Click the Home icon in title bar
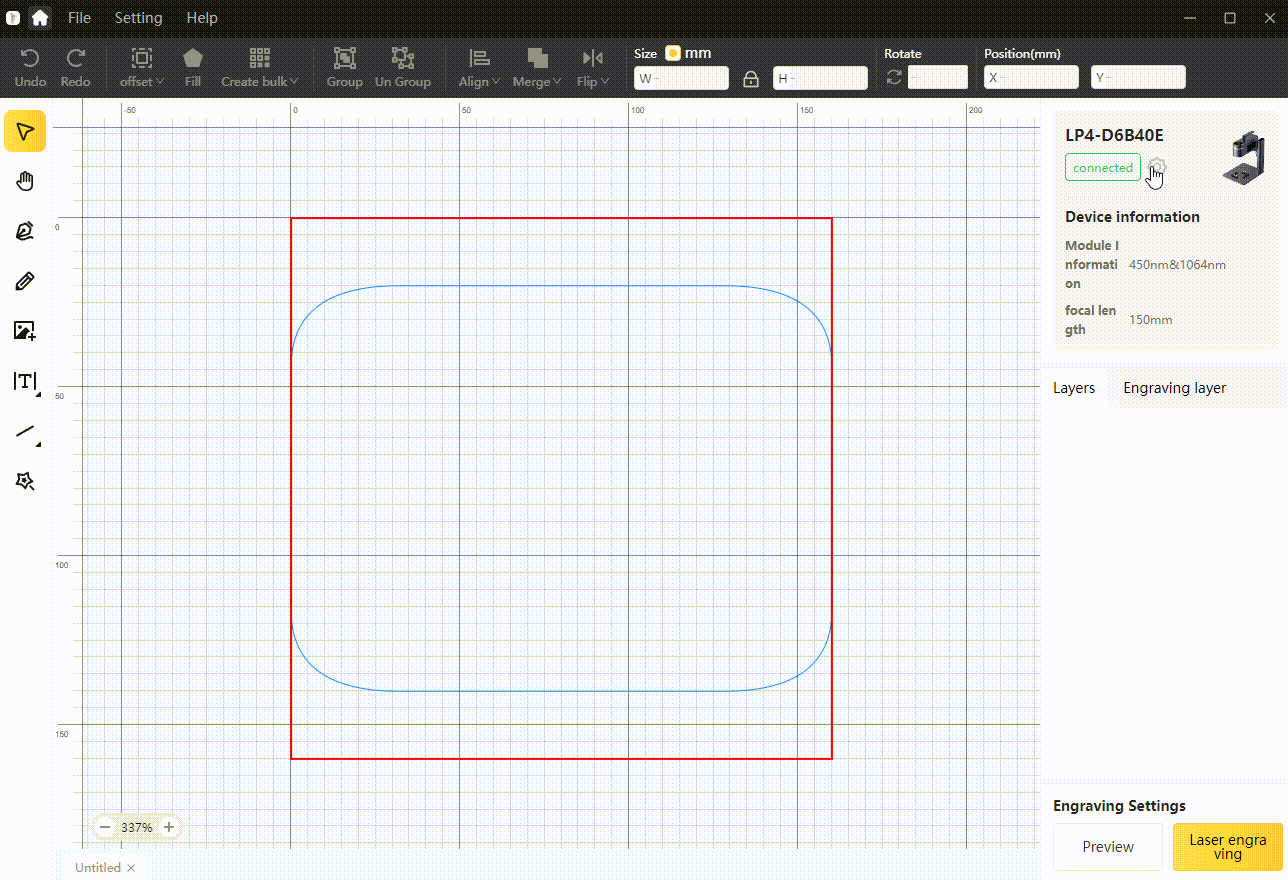This screenshot has width=1288, height=880. coord(39,17)
